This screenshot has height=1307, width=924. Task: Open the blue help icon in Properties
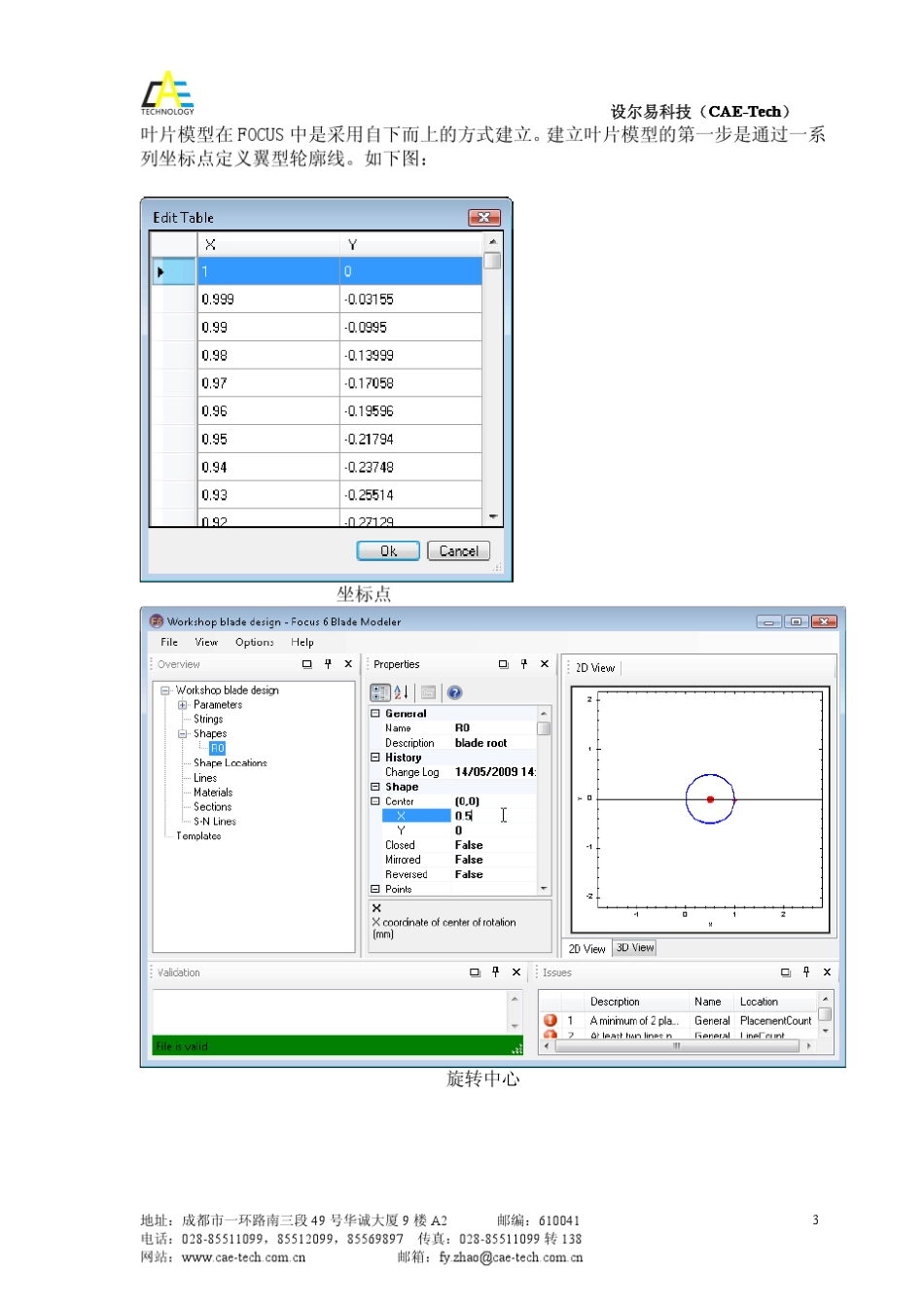[454, 692]
